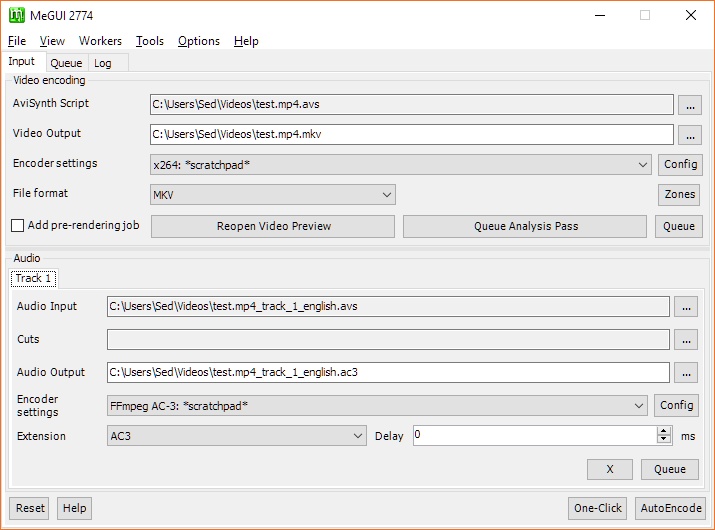
Task: Open the MKV file format dropdown
Action: [x=386, y=195]
